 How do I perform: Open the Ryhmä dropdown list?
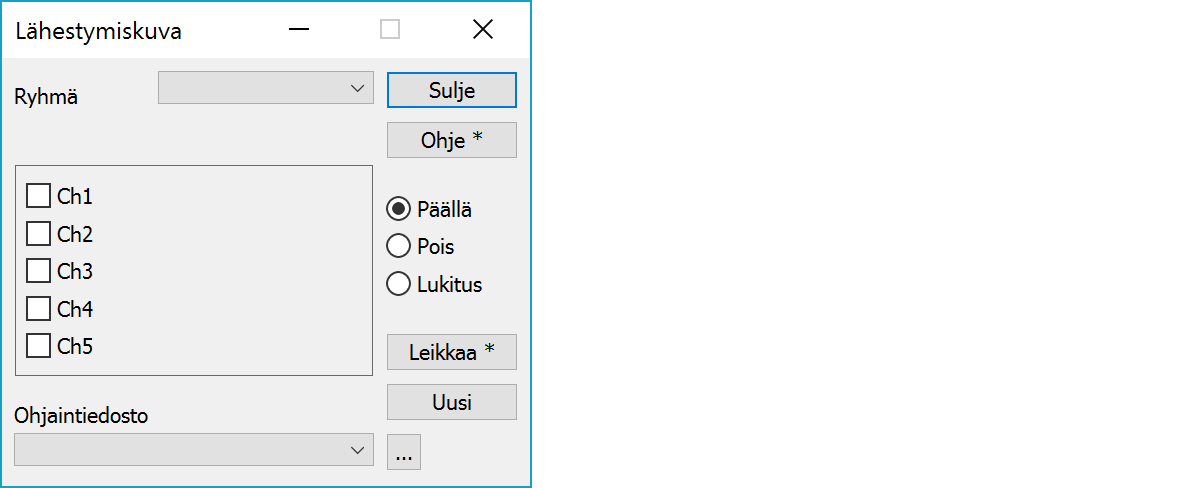[x=265, y=88]
